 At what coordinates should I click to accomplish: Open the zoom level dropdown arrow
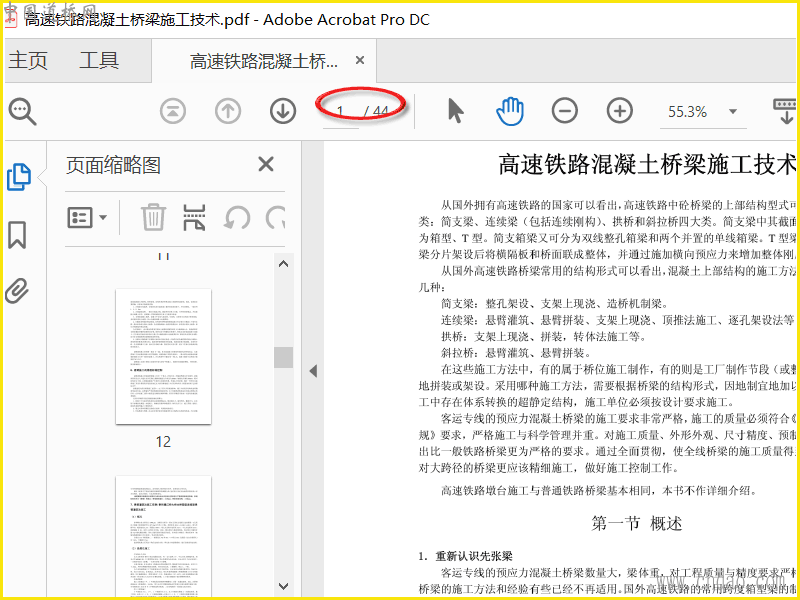coord(733,112)
